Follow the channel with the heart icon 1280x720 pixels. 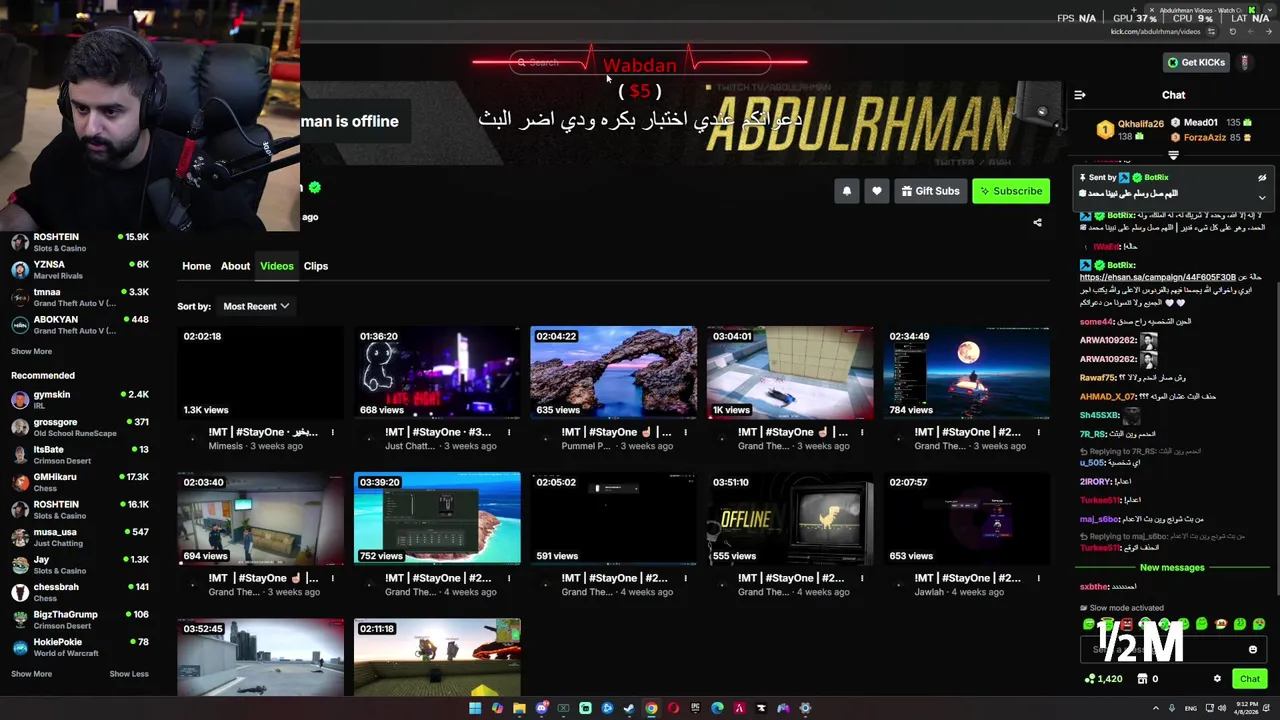(877, 191)
